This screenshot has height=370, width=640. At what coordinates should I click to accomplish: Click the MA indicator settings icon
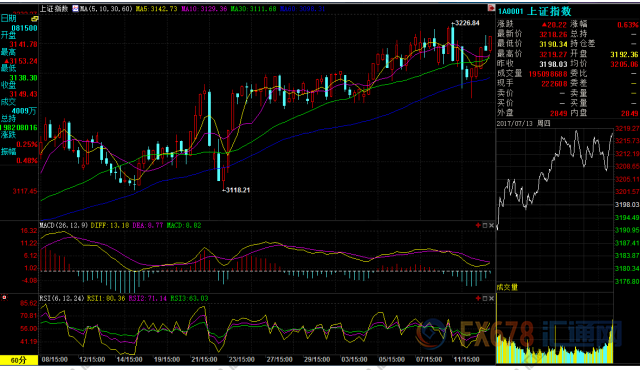tap(75, 9)
